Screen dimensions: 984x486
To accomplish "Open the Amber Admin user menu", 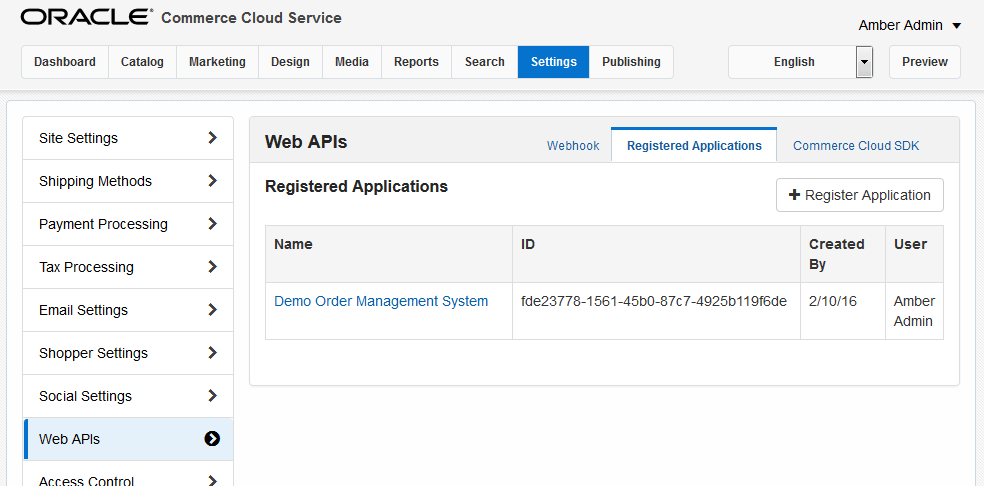I will [909, 25].
